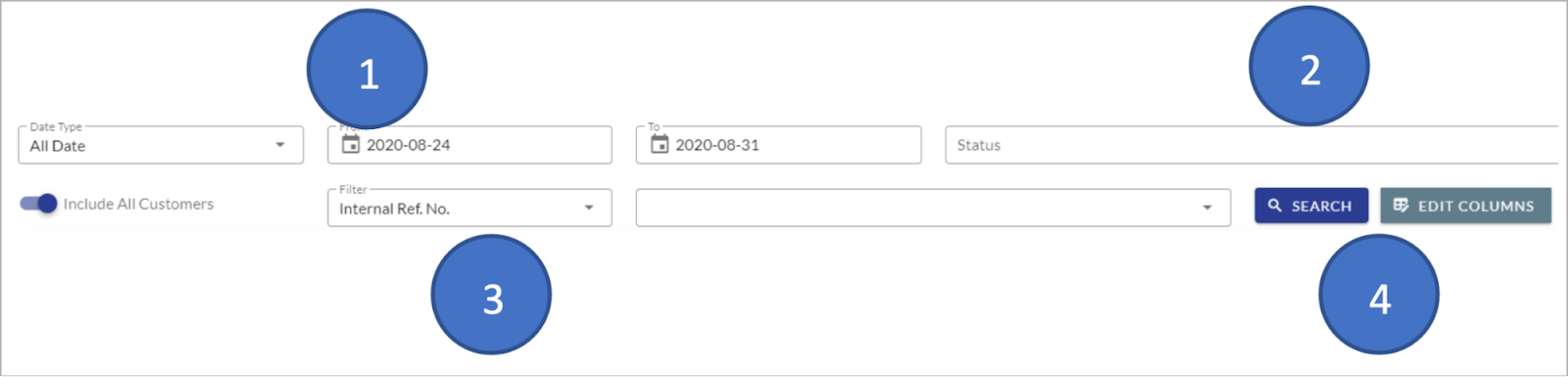This screenshot has height=377, width=1568.
Task: Click the Search button
Action: [1311, 206]
